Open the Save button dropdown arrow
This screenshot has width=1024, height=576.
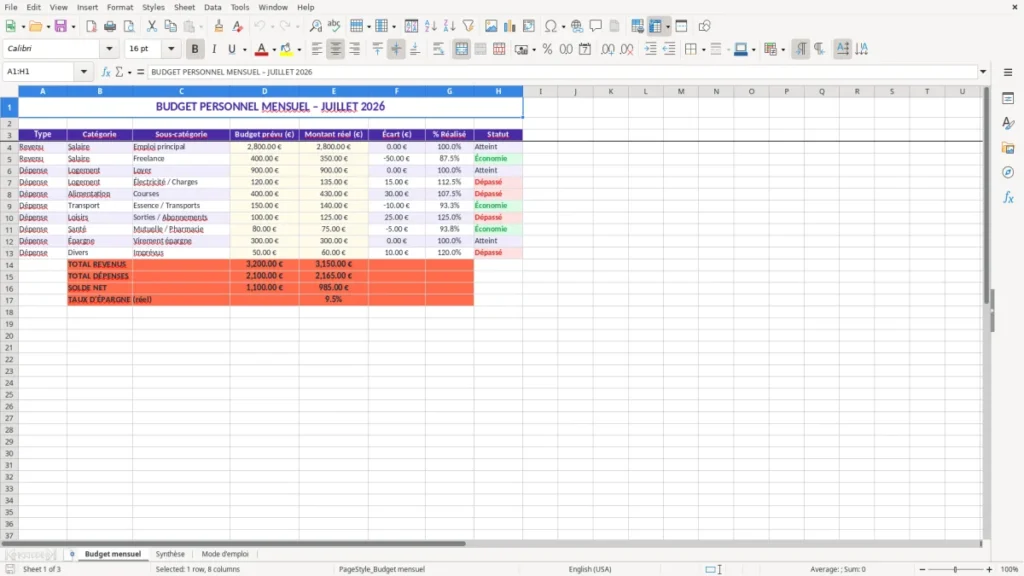pos(73,27)
